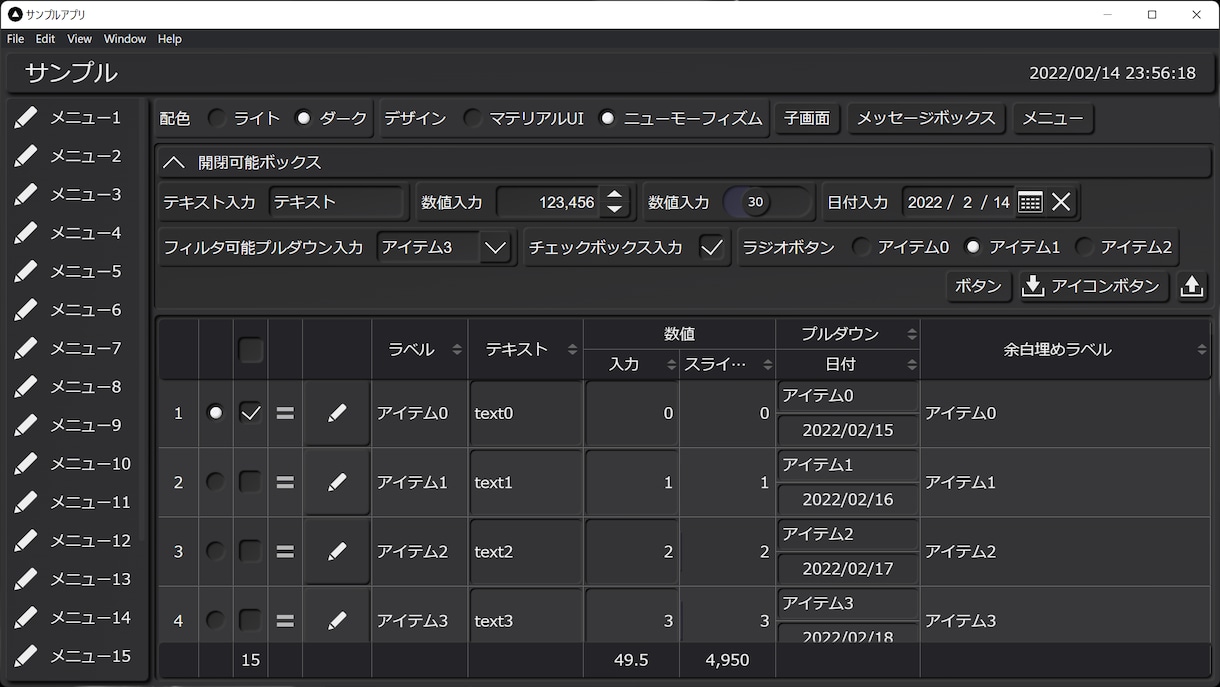Sort by the スライ… column header
Viewport: 1220px width, 687px height.
tap(727, 364)
